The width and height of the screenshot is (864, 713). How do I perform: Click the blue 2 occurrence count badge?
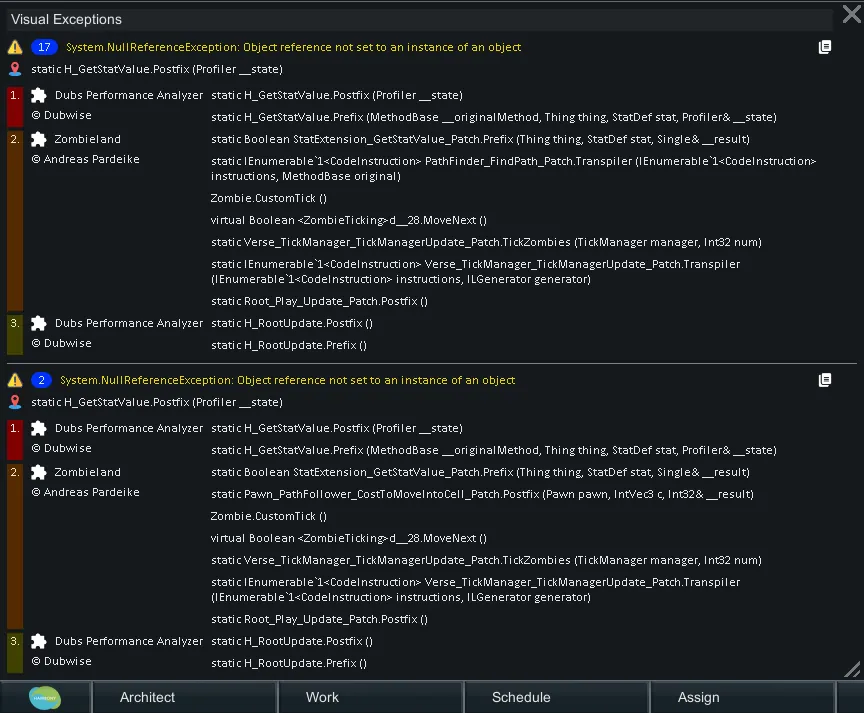tap(42, 380)
